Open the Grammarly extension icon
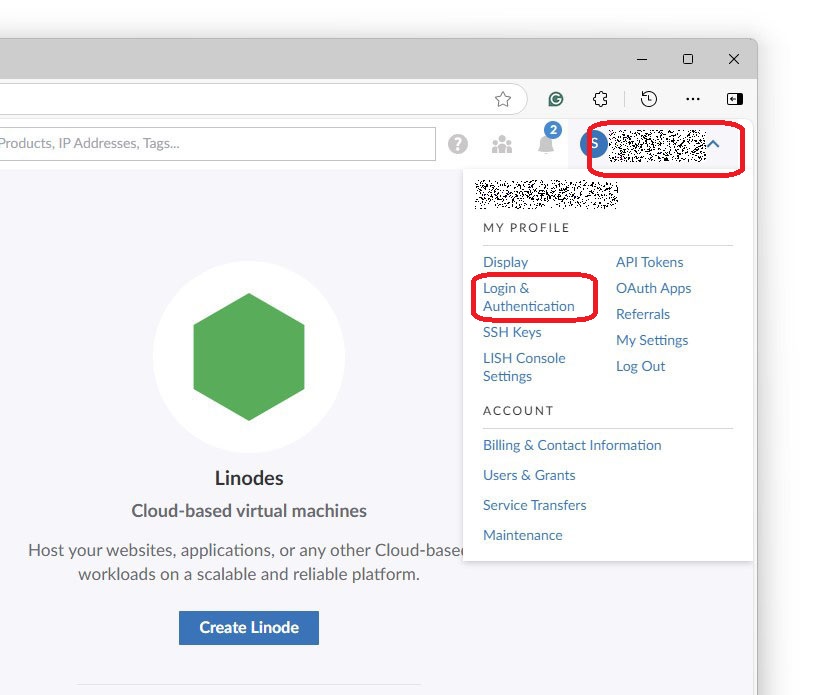Screen dimensions: 822x695 556,99
